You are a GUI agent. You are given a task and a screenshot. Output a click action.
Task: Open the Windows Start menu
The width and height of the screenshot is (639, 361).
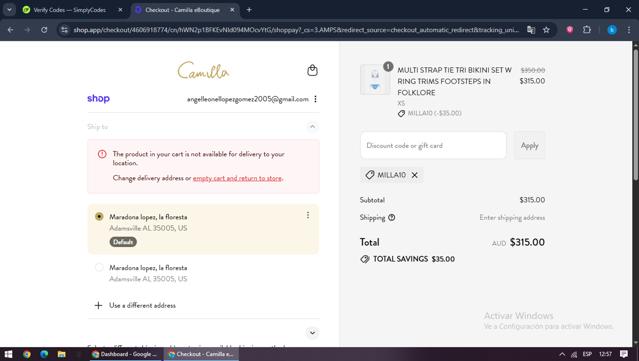pos(8,354)
